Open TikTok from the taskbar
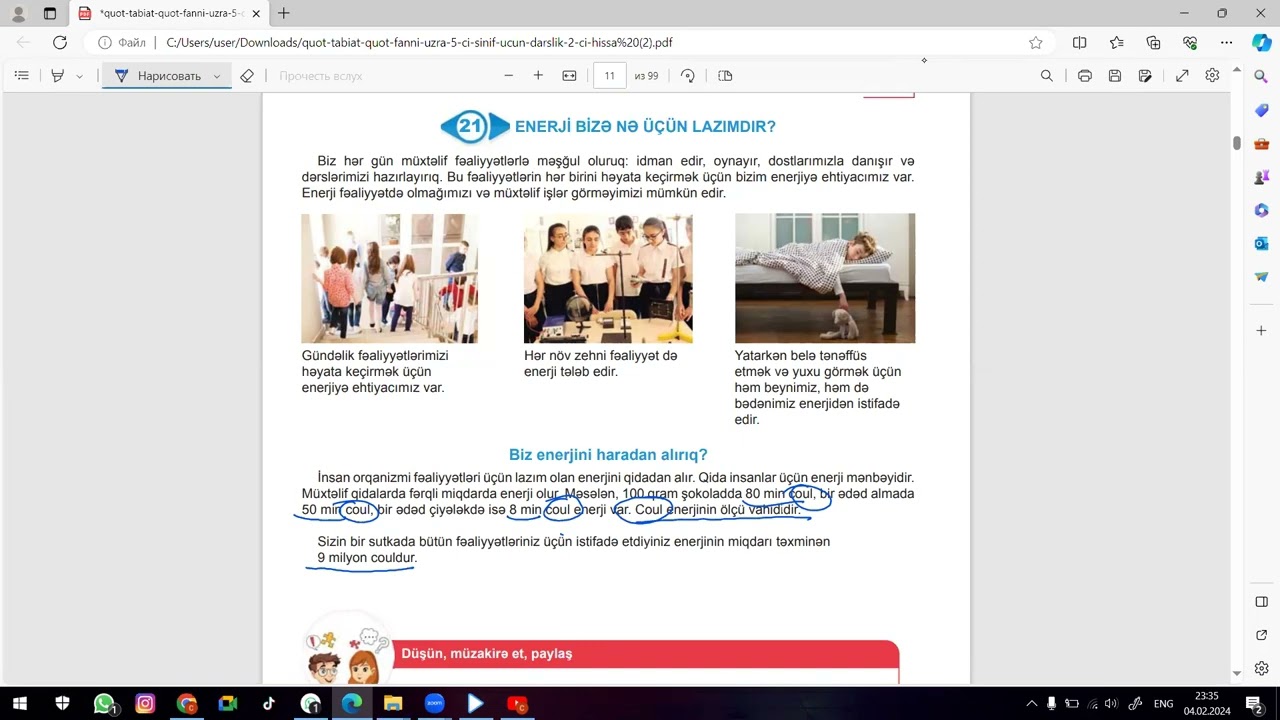Screen dimensions: 1280x720 click(269, 704)
